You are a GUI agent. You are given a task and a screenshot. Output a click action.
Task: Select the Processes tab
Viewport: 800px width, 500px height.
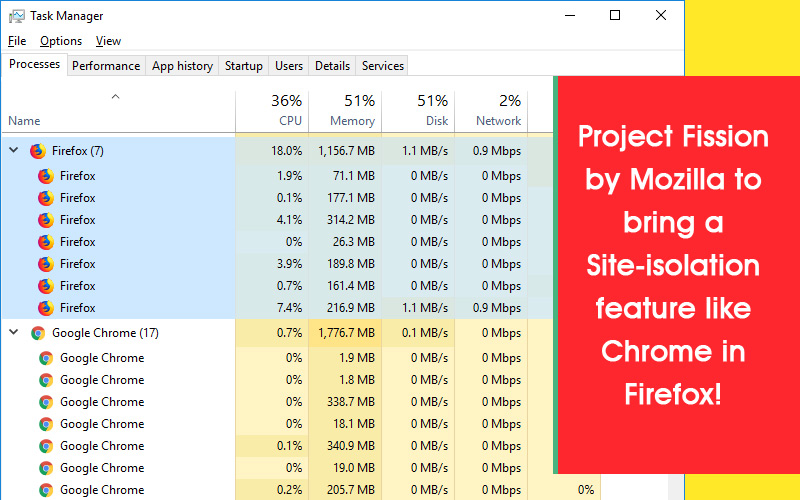tap(34, 64)
